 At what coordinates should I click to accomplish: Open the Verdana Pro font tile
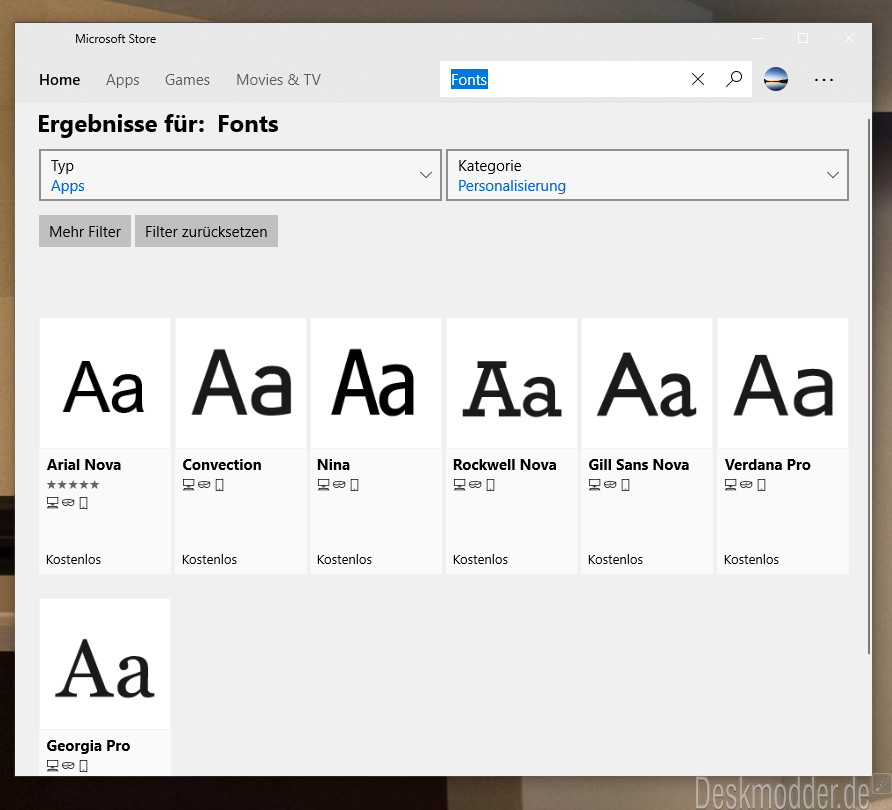(783, 445)
